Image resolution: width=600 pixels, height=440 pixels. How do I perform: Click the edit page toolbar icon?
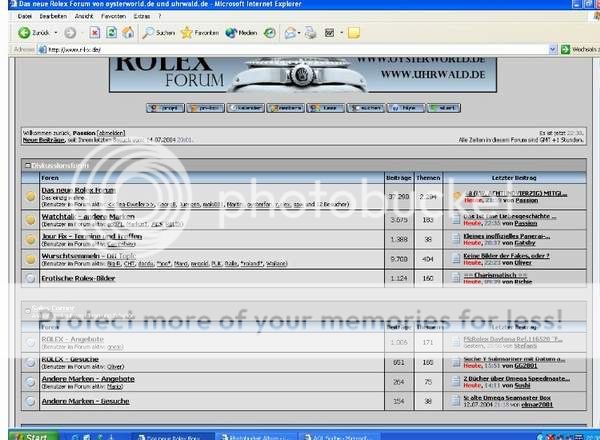point(329,33)
